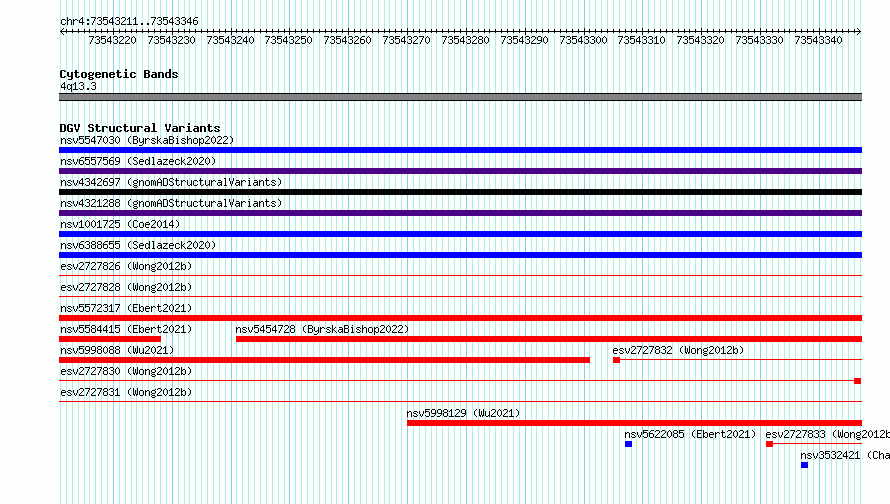
Task: Click the nsv4321288 (gnomADStructuralVariants) label
Action: click(x=171, y=203)
